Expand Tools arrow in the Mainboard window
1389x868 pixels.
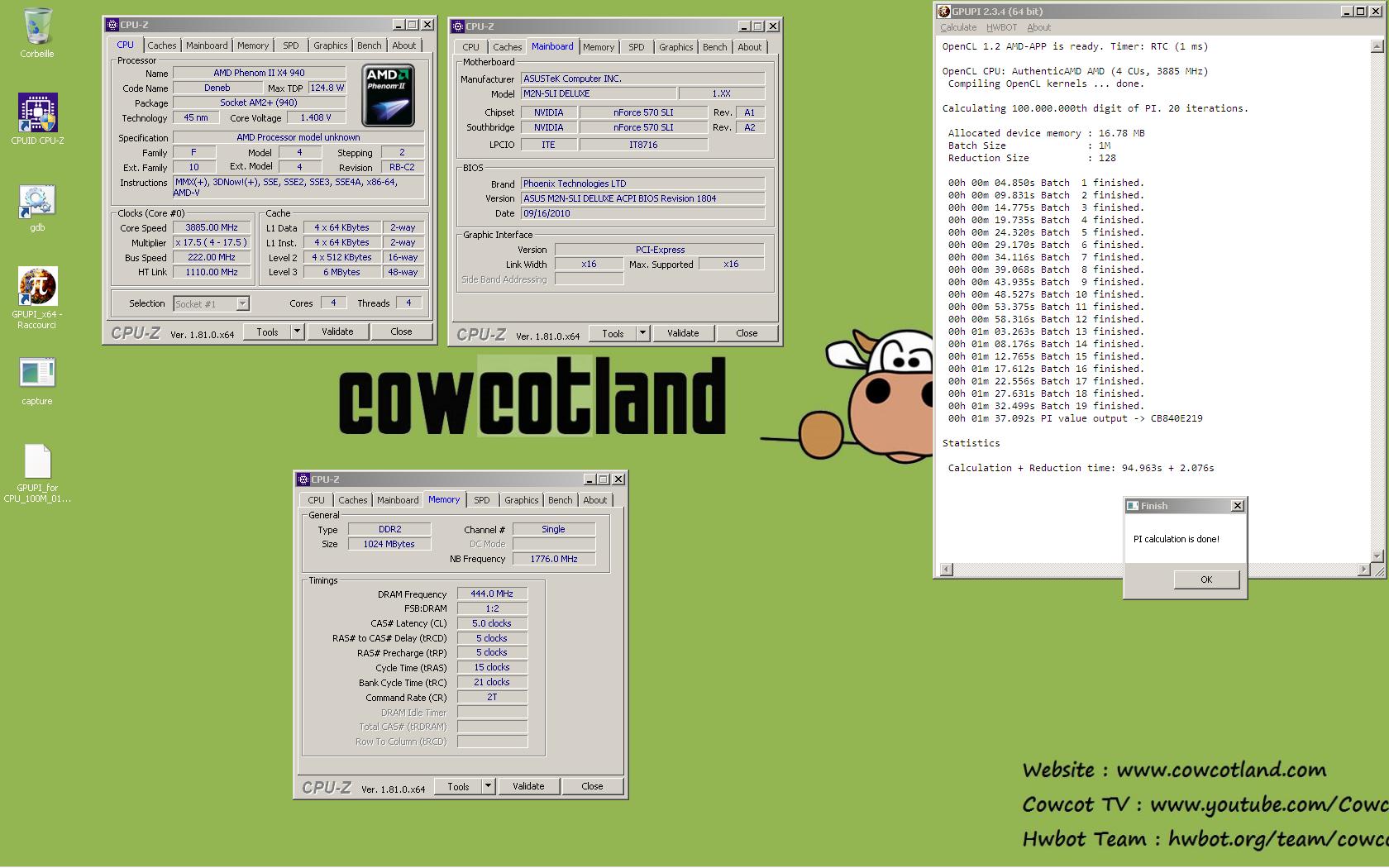pos(642,333)
